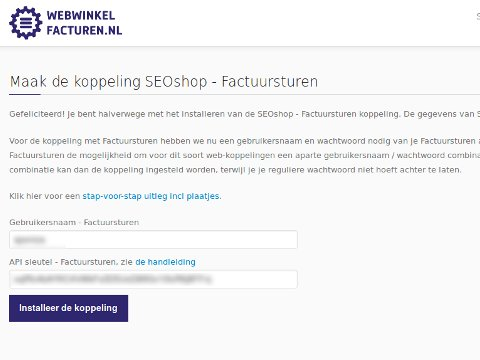480x360 pixels.
Task: Click the line starting 'Voor de koppeling met Factuursturen'
Action: [245, 141]
